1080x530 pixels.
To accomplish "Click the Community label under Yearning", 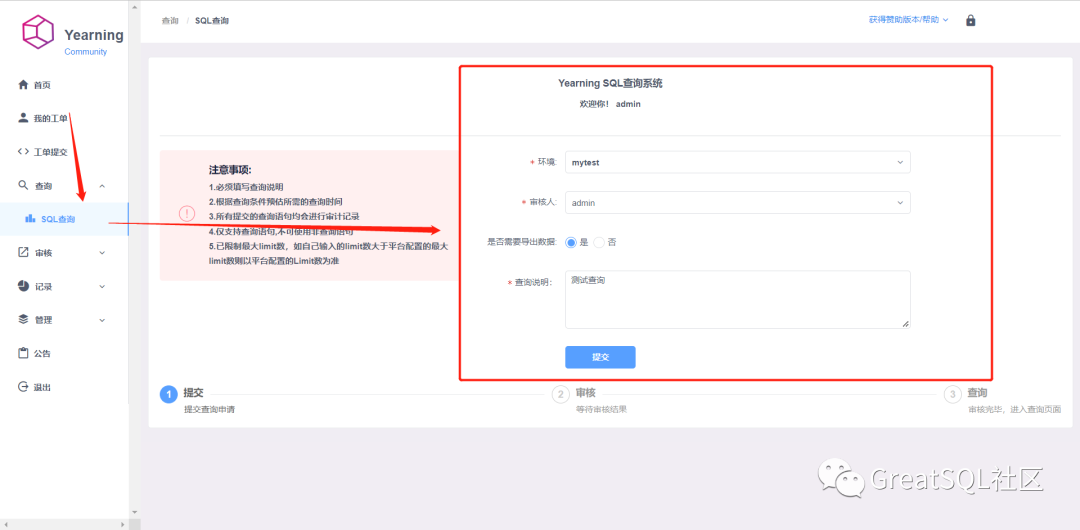I will pyautogui.click(x=85, y=52).
